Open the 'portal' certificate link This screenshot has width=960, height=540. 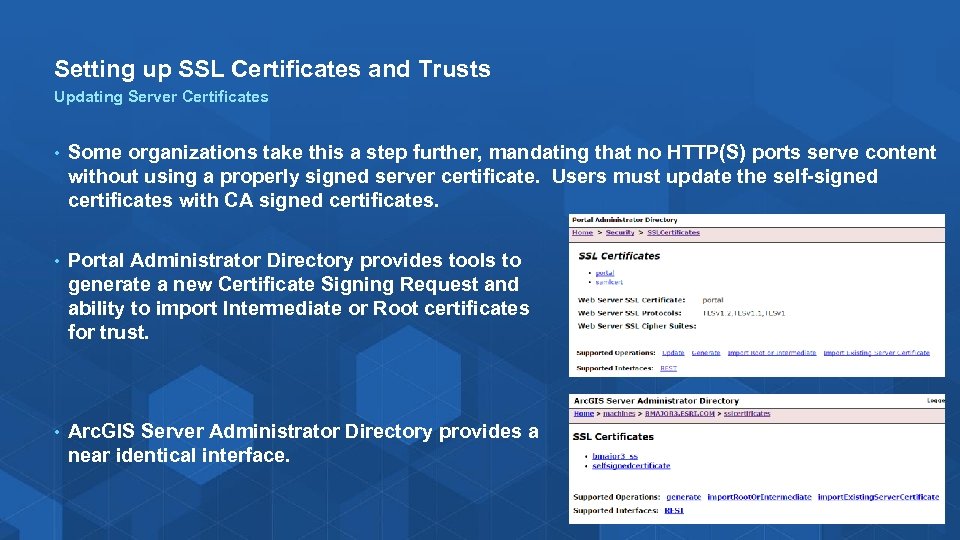click(605, 273)
